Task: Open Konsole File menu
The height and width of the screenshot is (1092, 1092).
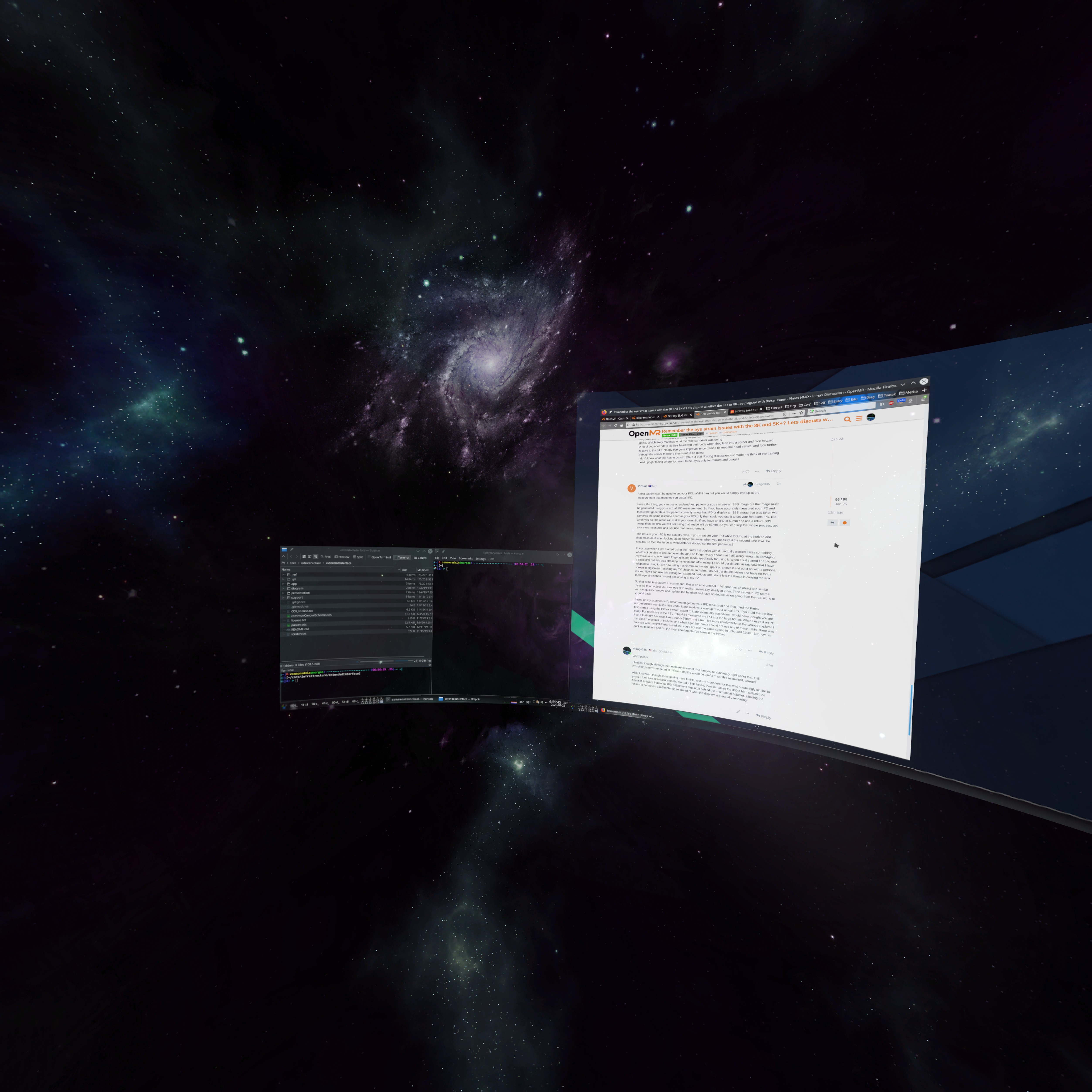Action: (x=437, y=558)
